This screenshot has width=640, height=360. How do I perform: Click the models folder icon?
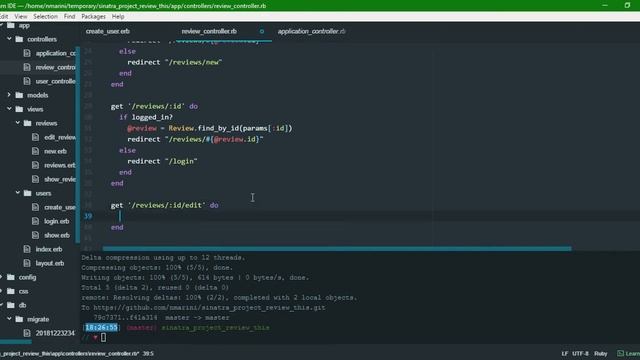tap(19, 95)
